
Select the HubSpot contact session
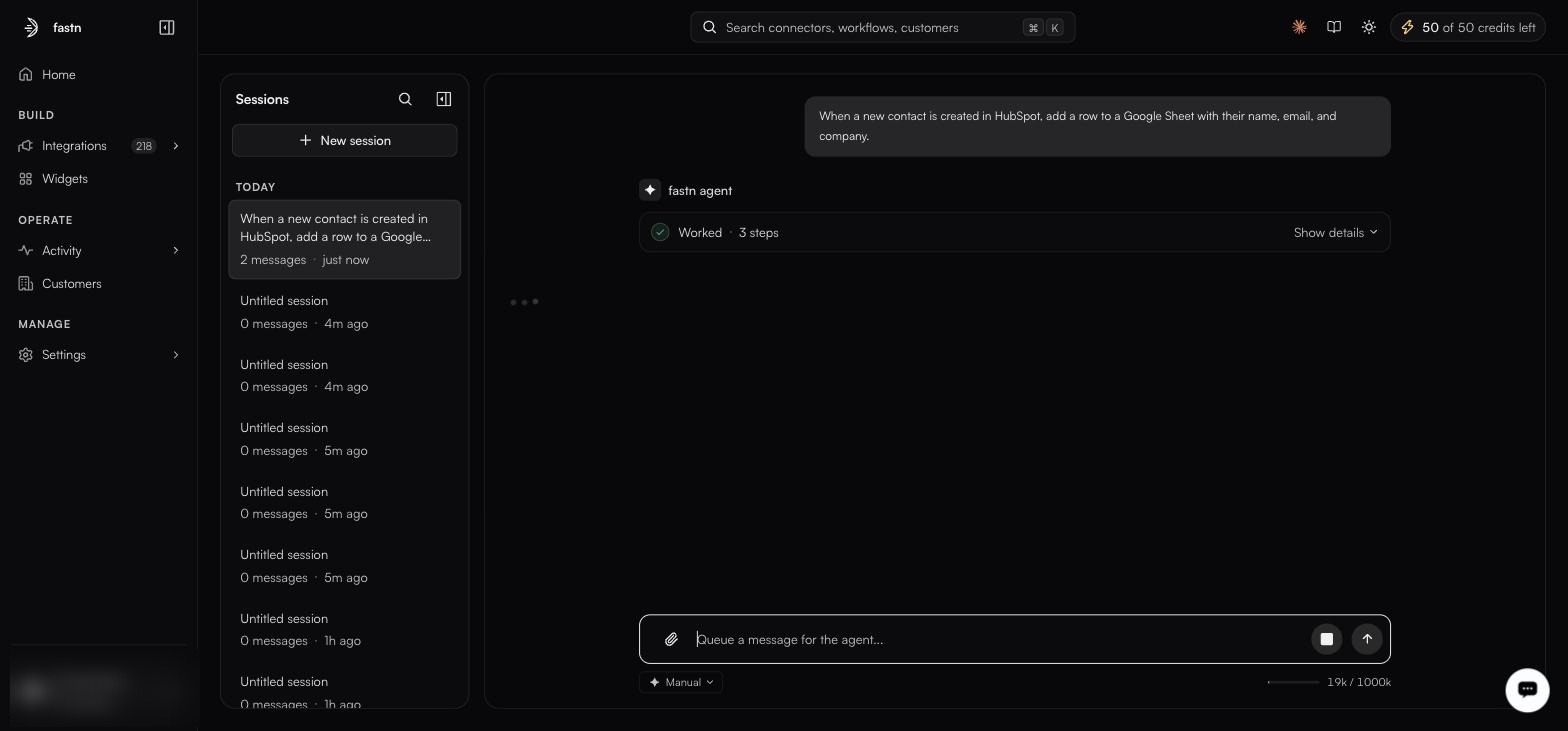[x=345, y=239]
